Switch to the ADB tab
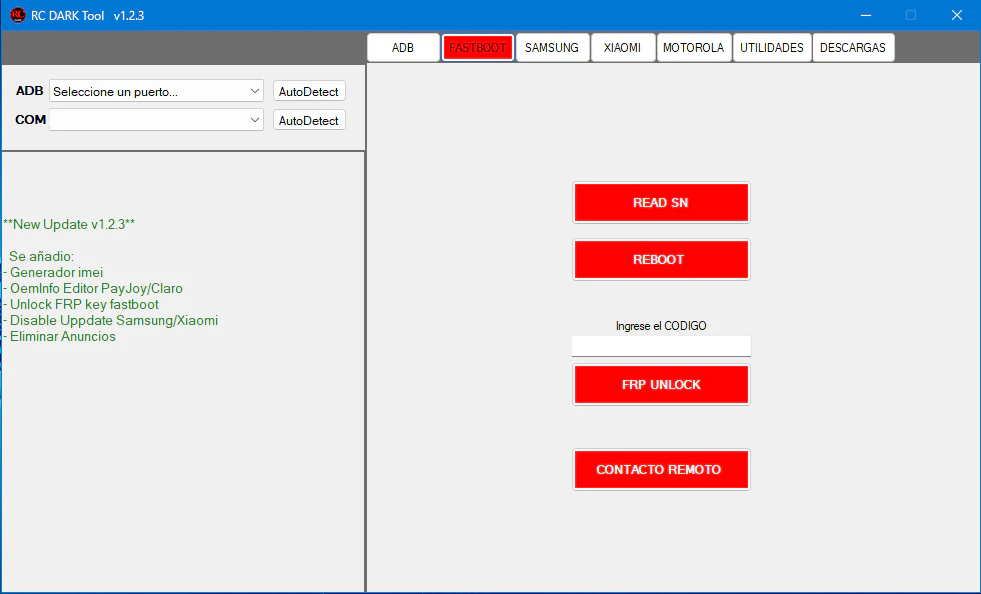The image size is (981, 594). pyautogui.click(x=403, y=48)
